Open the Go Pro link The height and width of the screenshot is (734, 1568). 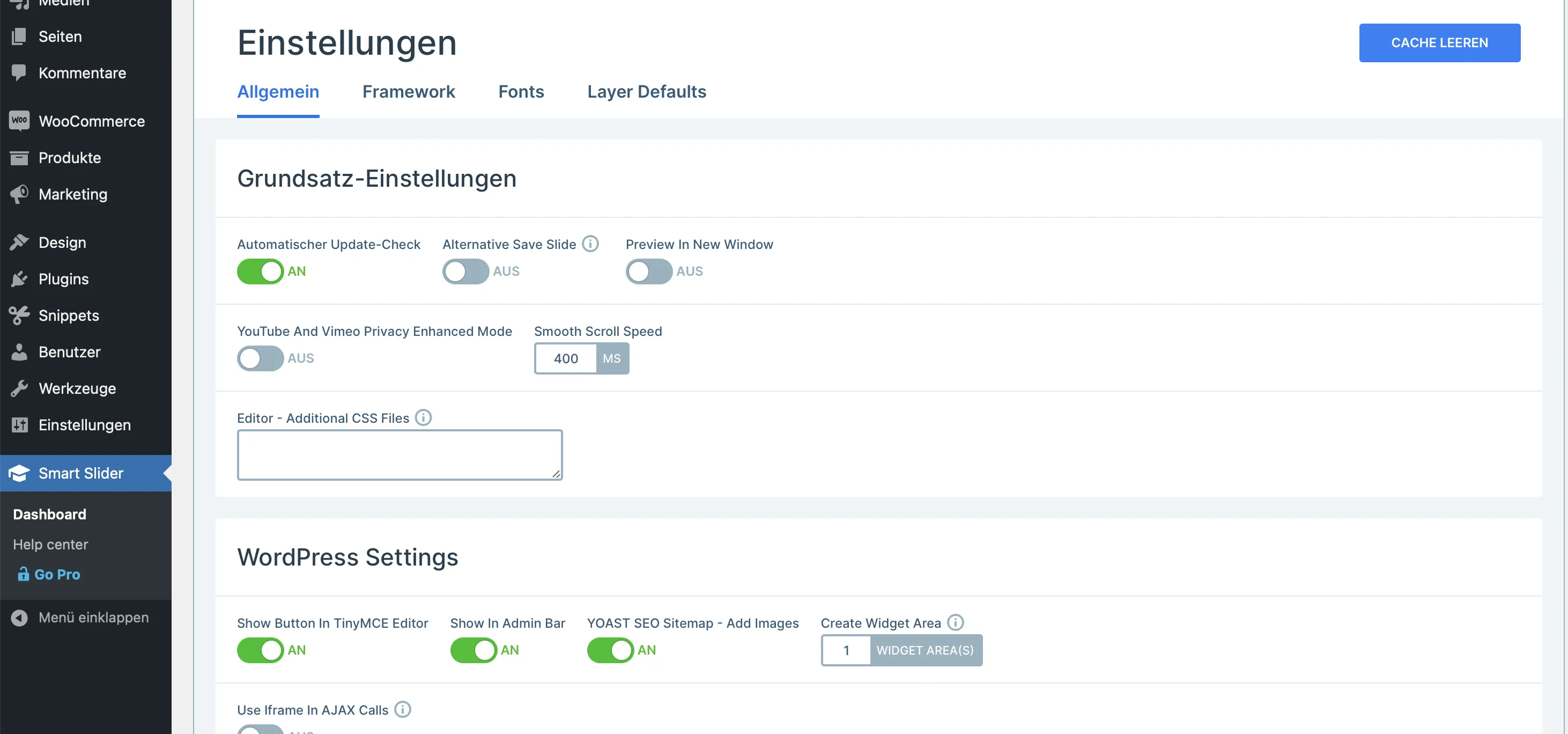[x=57, y=575]
